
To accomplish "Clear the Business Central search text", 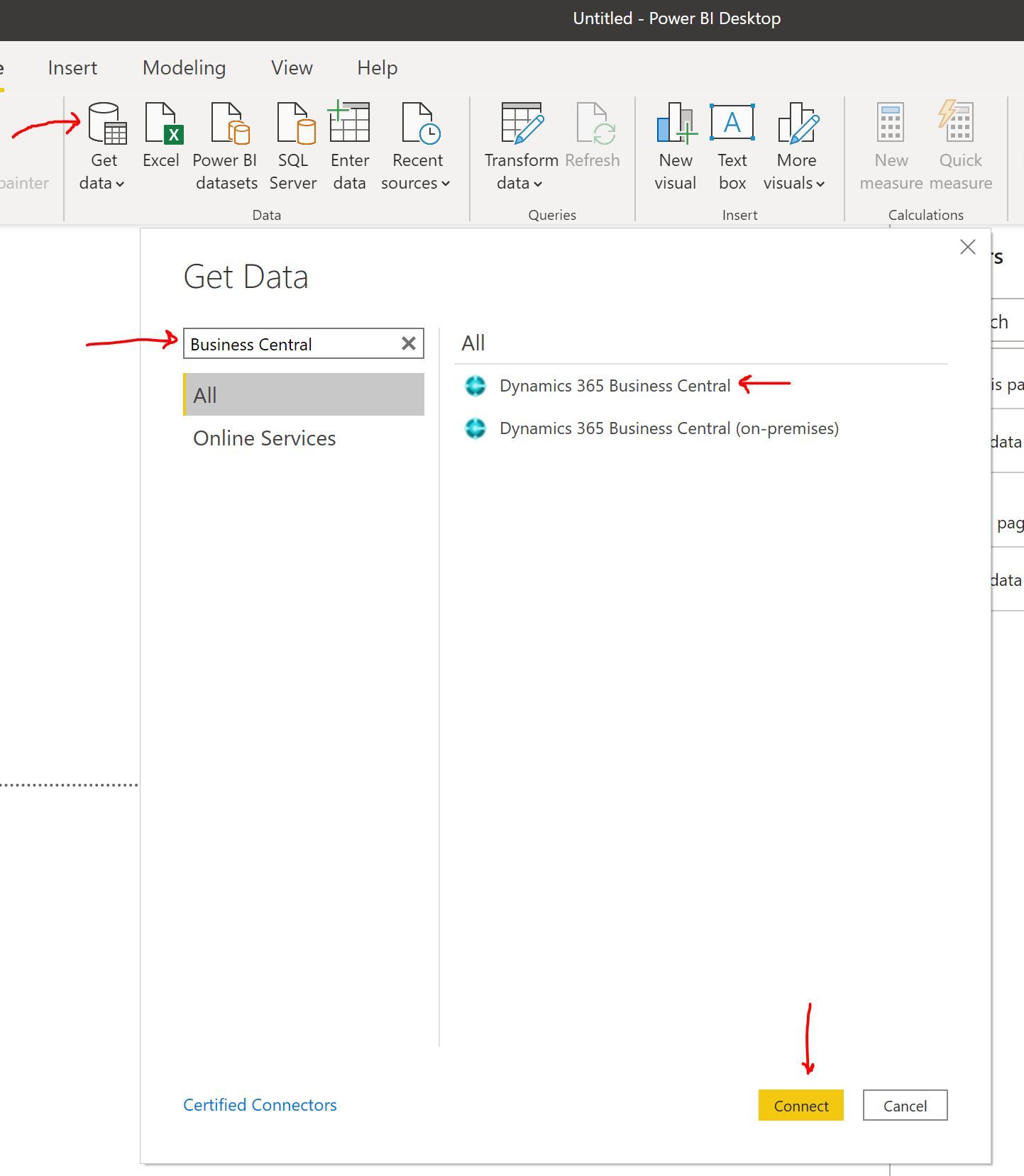I will pos(409,344).
